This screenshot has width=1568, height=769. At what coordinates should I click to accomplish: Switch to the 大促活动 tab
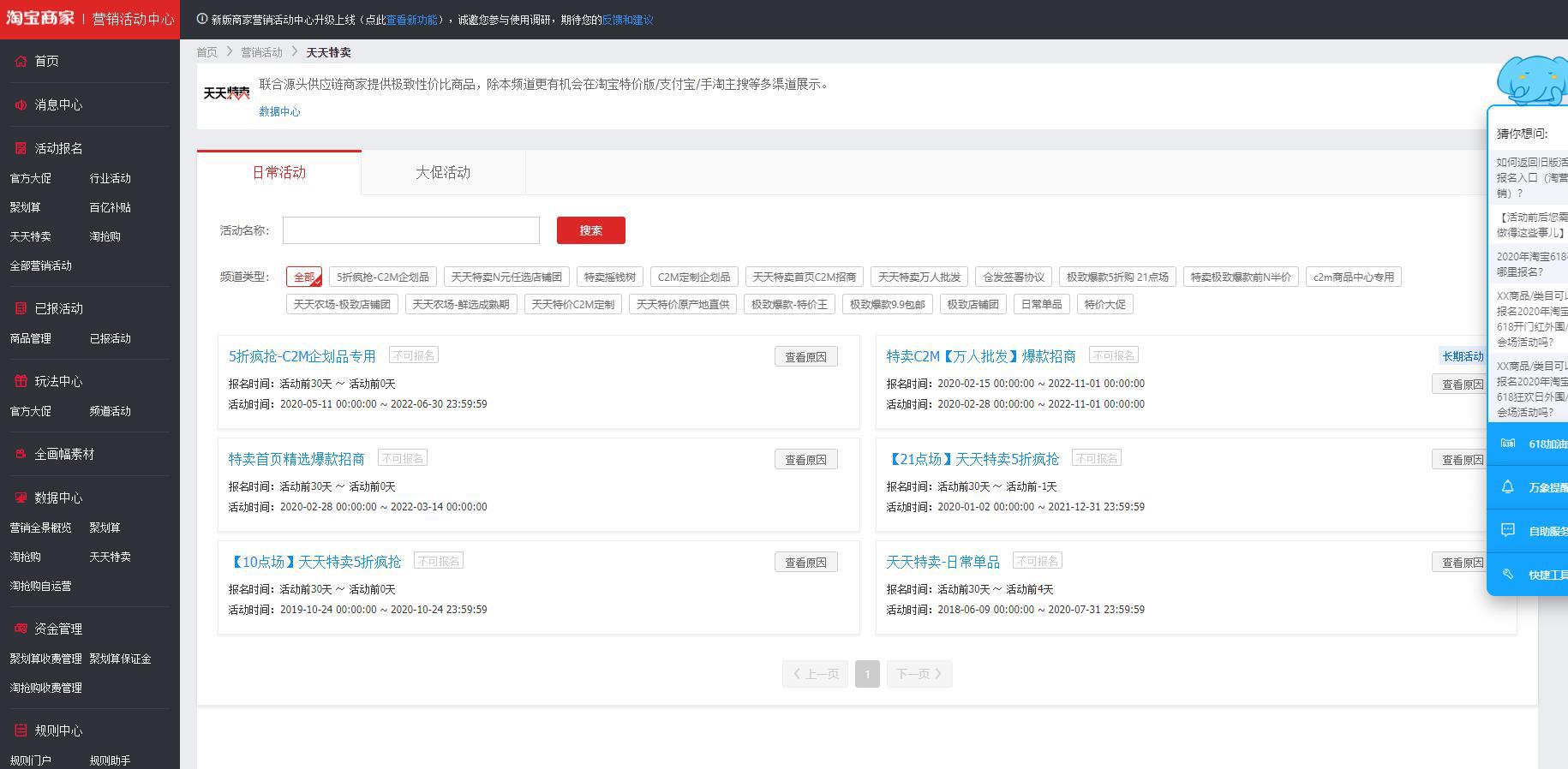[443, 172]
